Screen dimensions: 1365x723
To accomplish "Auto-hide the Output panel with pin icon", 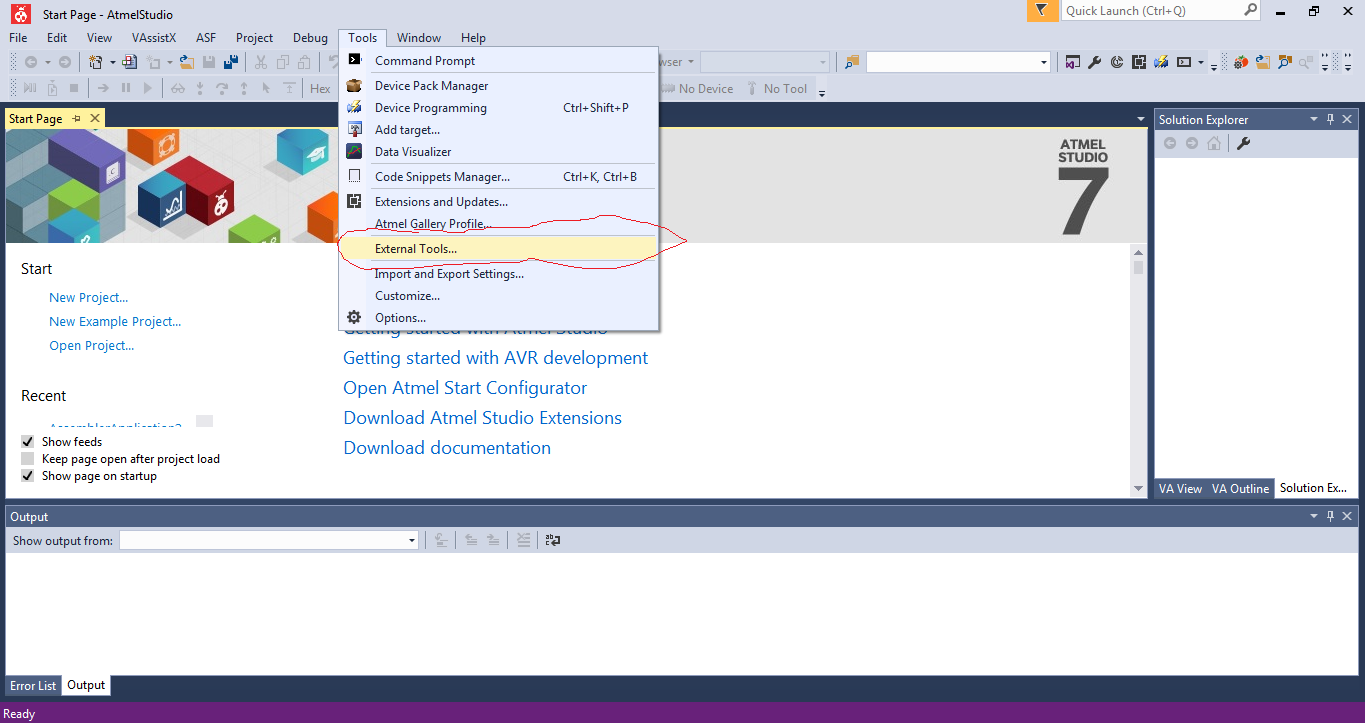I will (1330, 516).
